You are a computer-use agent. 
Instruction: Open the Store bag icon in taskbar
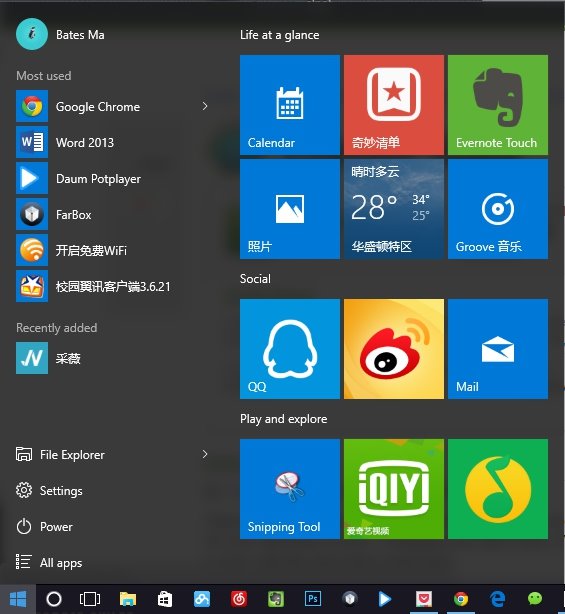[x=164, y=599]
